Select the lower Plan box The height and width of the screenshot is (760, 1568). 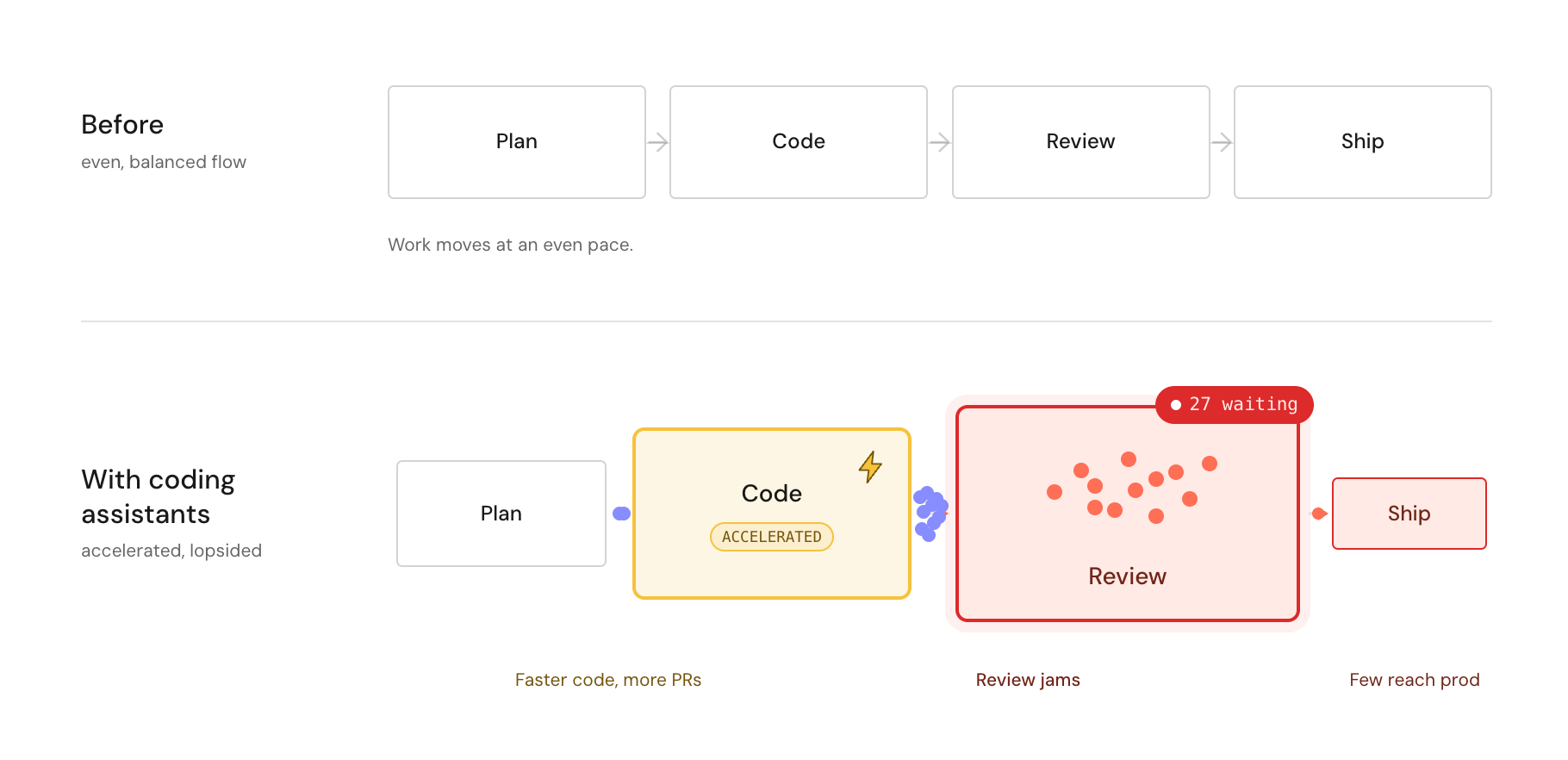click(501, 514)
